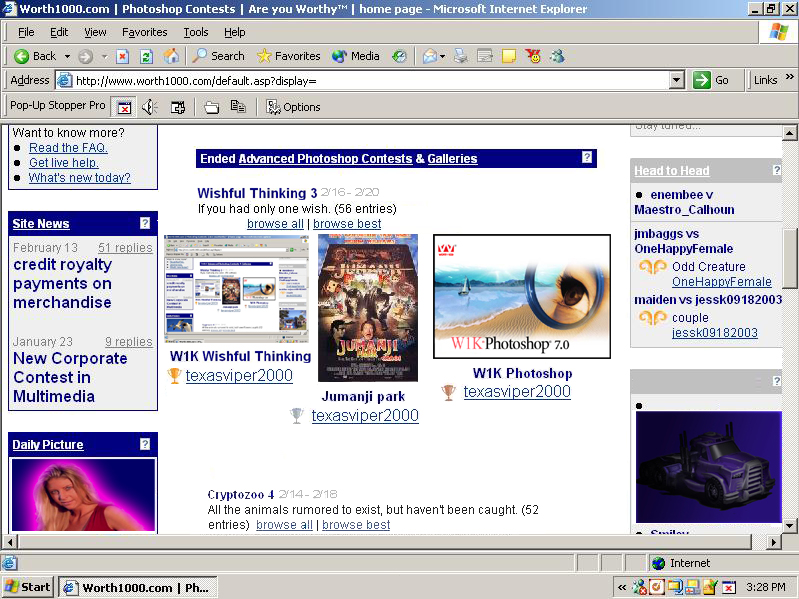Open the W1K Photoshop 7.0 thumbnail
Viewport: 799px width, 599px height.
coord(522,296)
